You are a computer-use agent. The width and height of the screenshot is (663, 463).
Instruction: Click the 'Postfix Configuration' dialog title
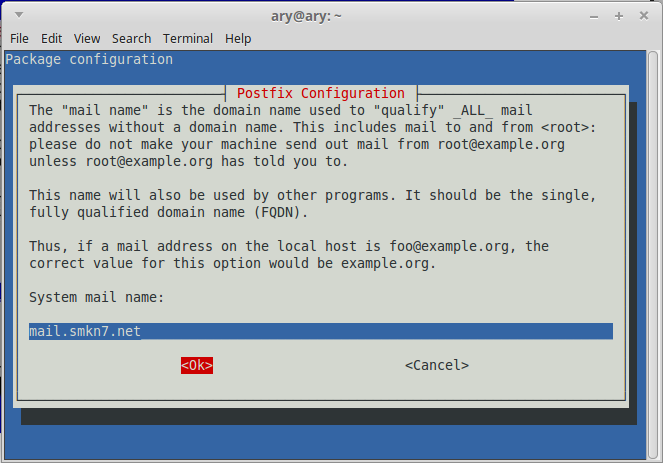[x=321, y=93]
